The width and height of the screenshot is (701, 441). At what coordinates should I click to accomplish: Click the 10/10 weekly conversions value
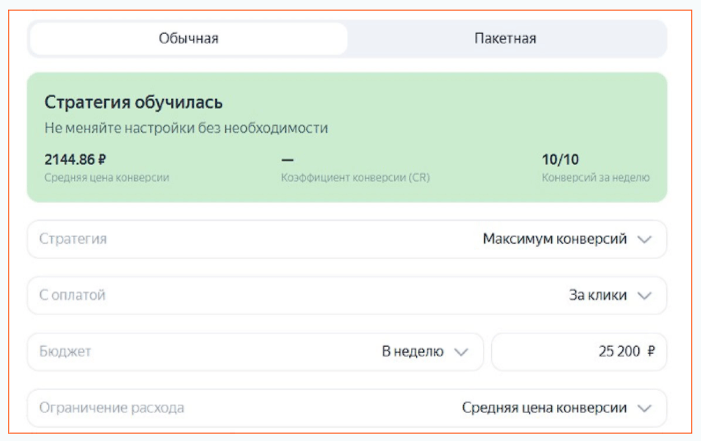[560, 159]
